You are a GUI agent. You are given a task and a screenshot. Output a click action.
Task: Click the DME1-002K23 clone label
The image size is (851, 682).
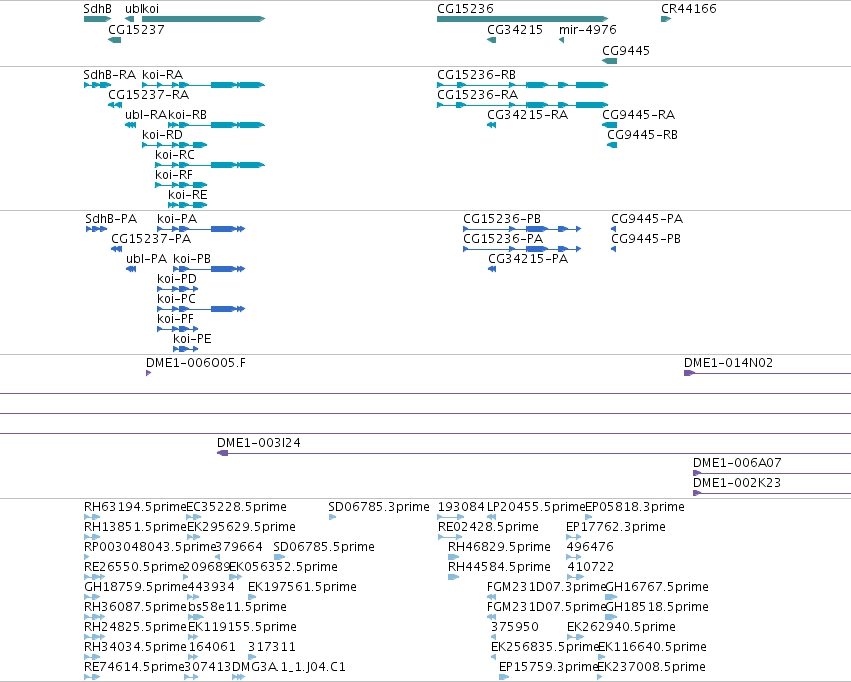pyautogui.click(x=737, y=483)
